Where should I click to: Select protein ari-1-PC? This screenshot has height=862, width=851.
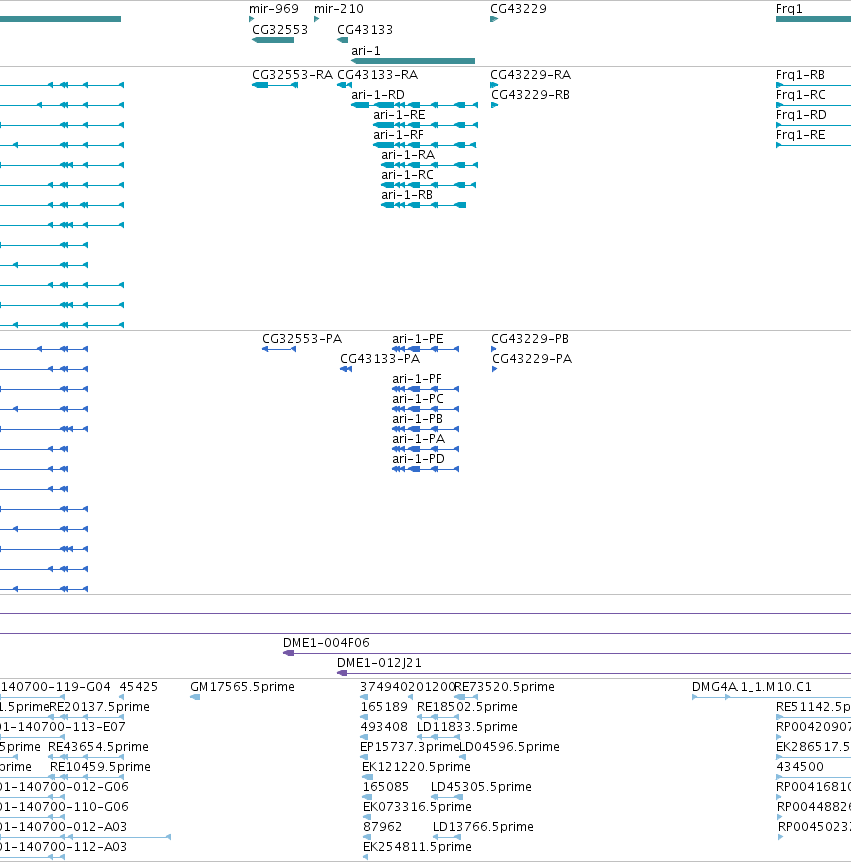(426, 409)
